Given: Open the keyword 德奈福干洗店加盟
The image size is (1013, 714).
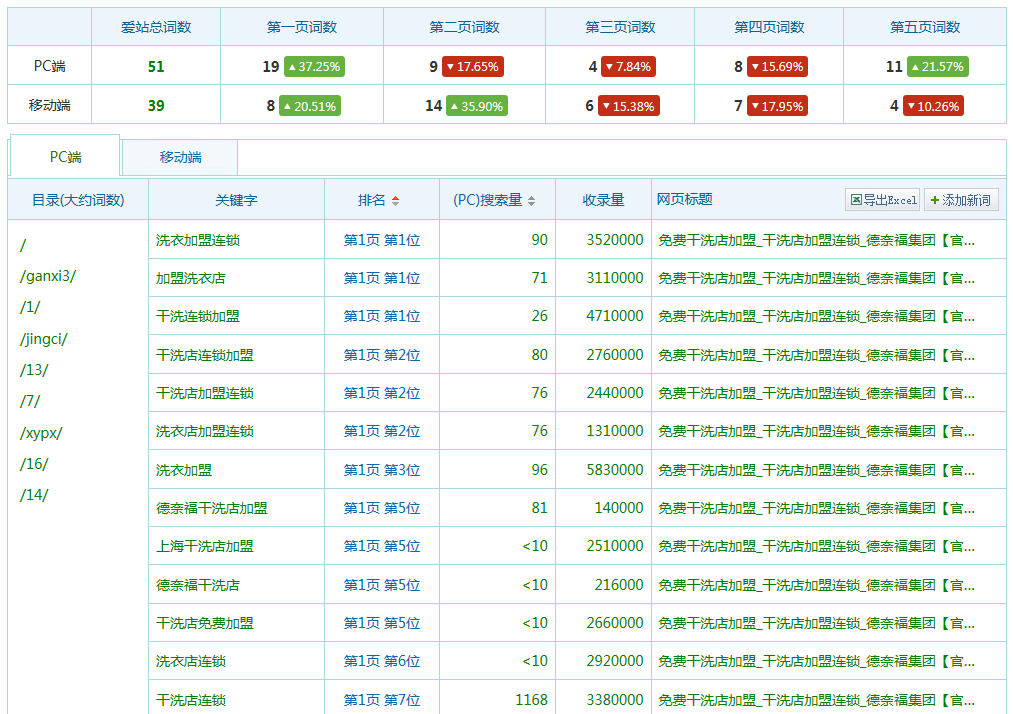Looking at the screenshot, I should [x=212, y=508].
